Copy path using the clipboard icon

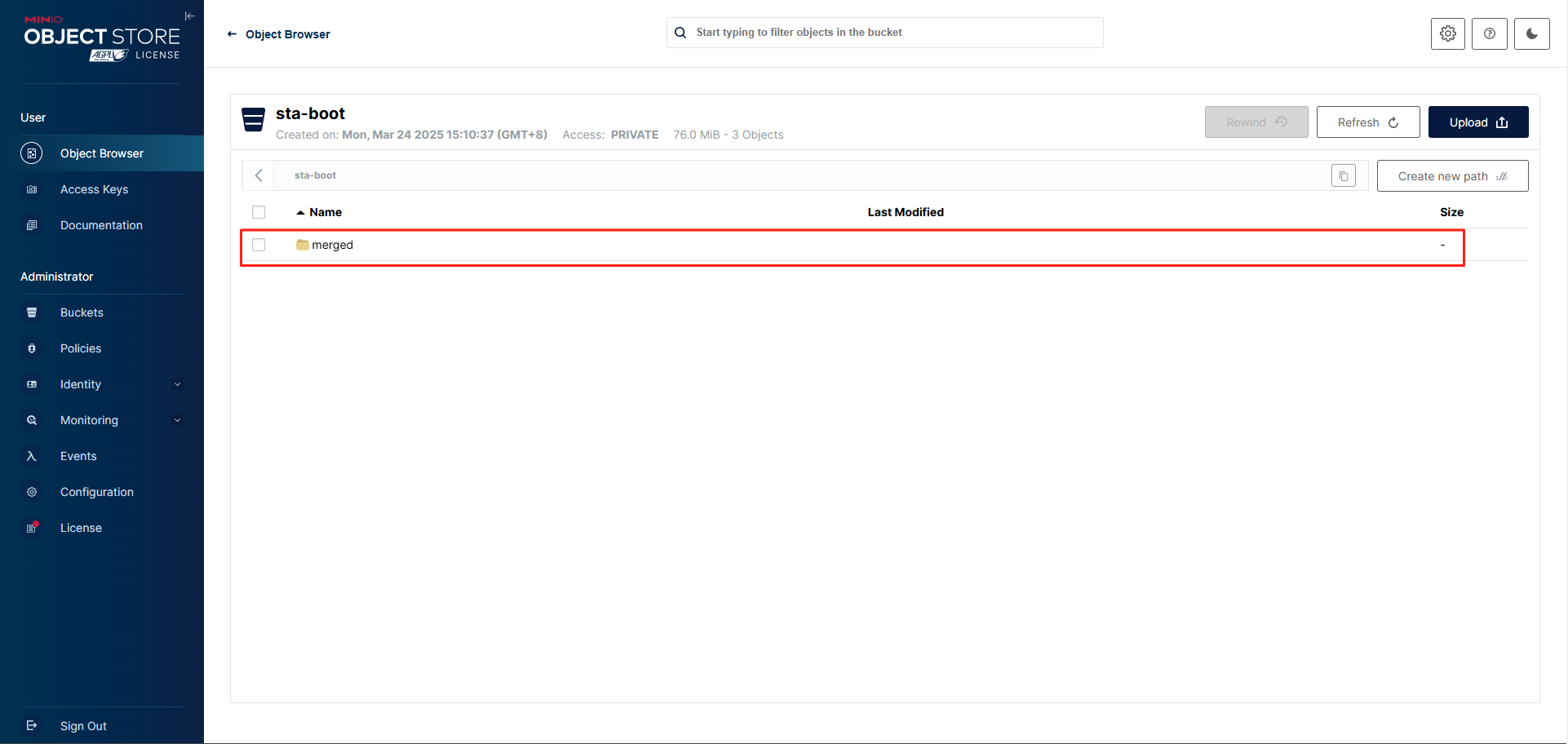(1344, 175)
